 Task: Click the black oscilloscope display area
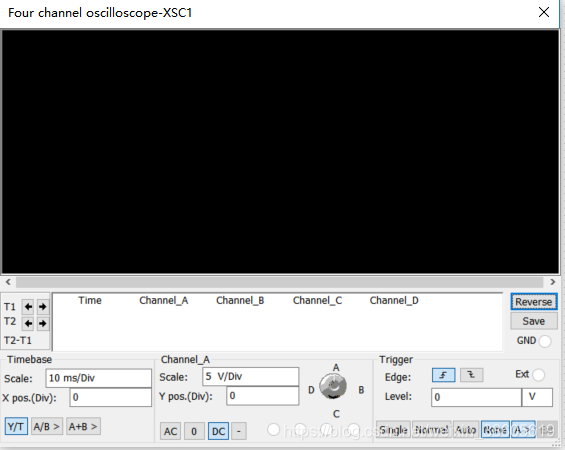(x=280, y=152)
